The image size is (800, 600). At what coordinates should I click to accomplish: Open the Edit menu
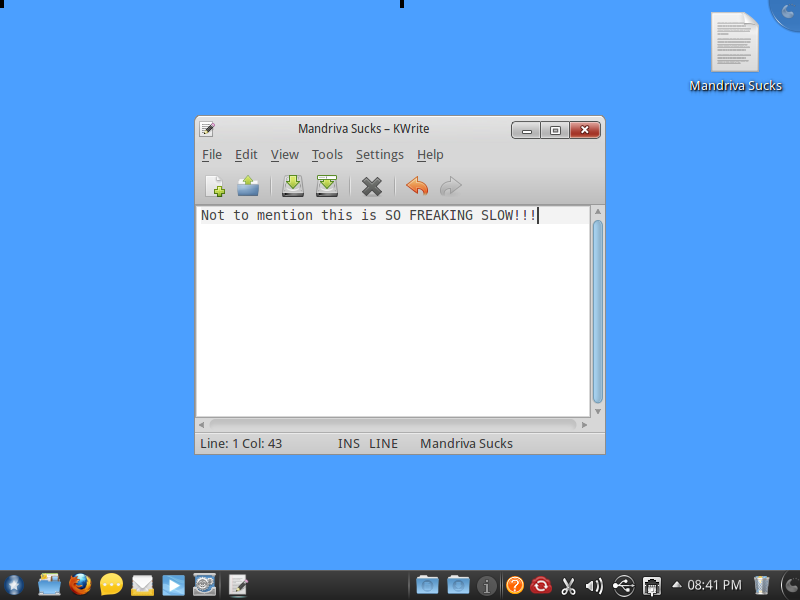(246, 155)
